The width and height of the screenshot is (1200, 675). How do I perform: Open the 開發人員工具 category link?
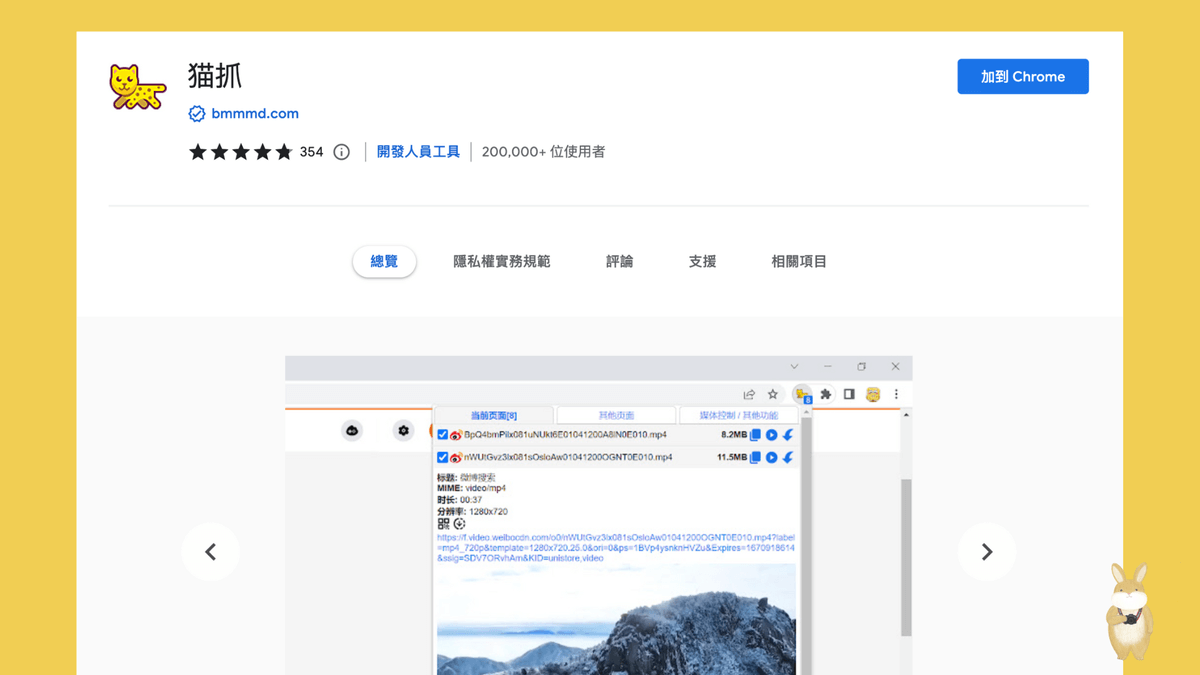tap(418, 152)
